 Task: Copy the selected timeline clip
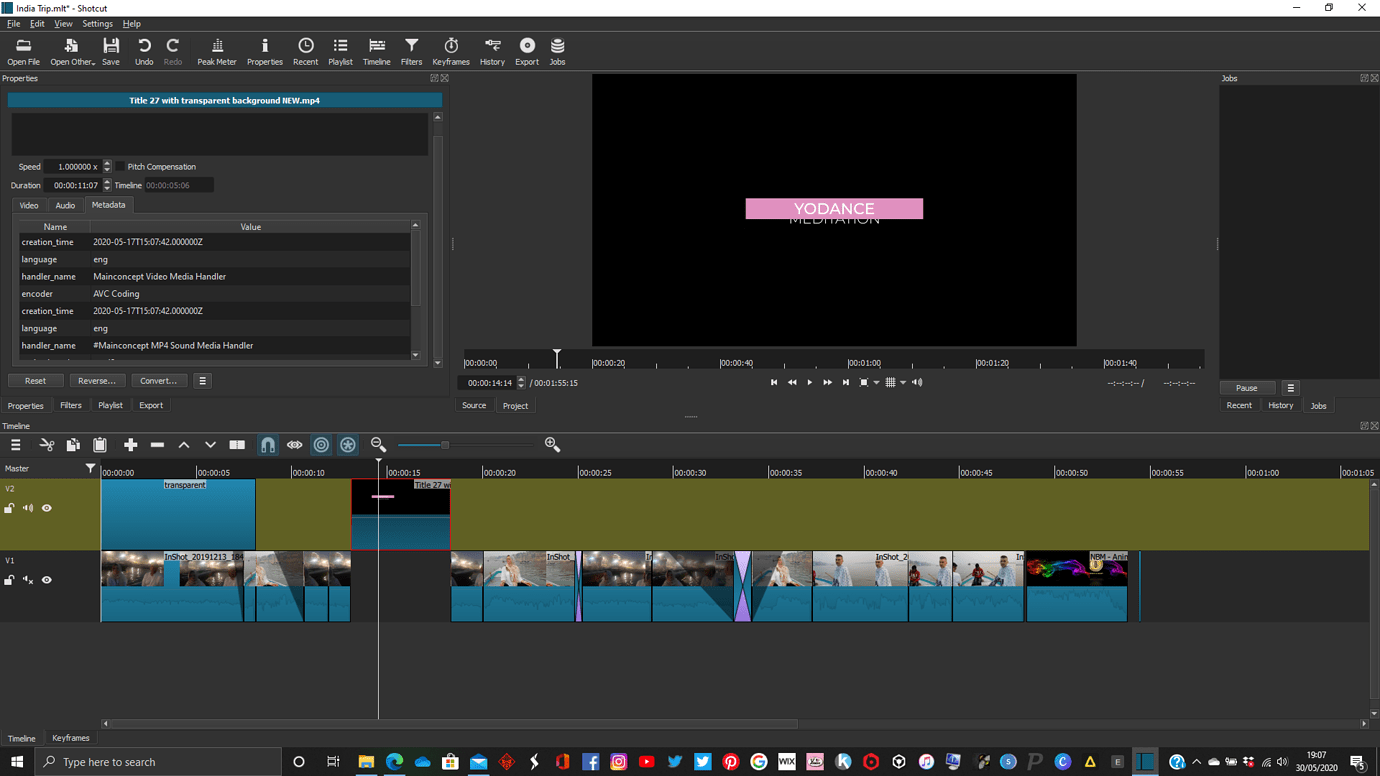click(73, 445)
